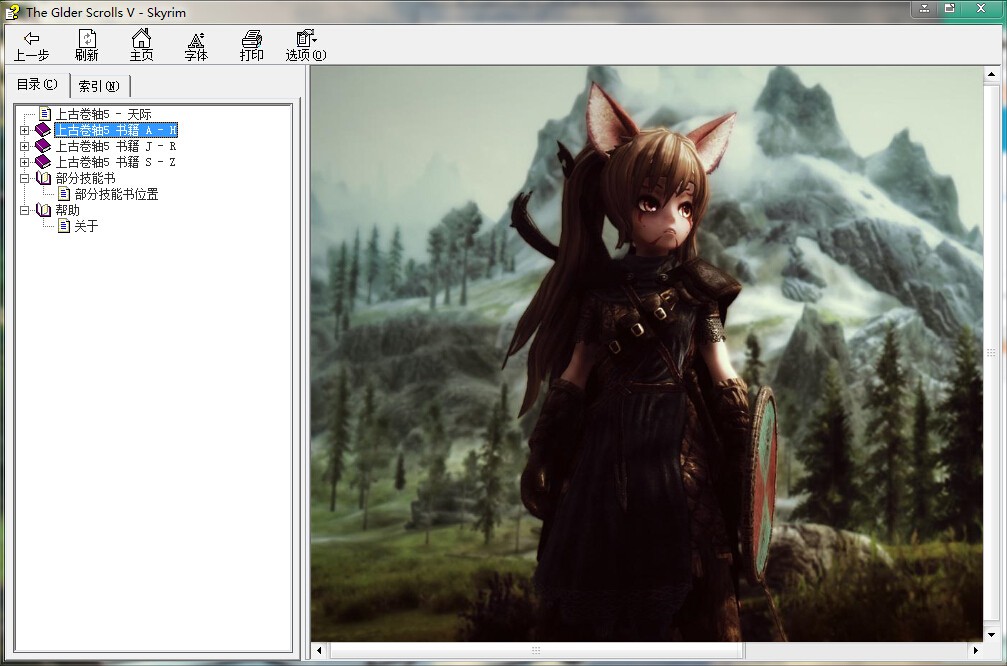Open the 字体 font tool
Image resolution: width=1007 pixels, height=666 pixels.
point(196,45)
